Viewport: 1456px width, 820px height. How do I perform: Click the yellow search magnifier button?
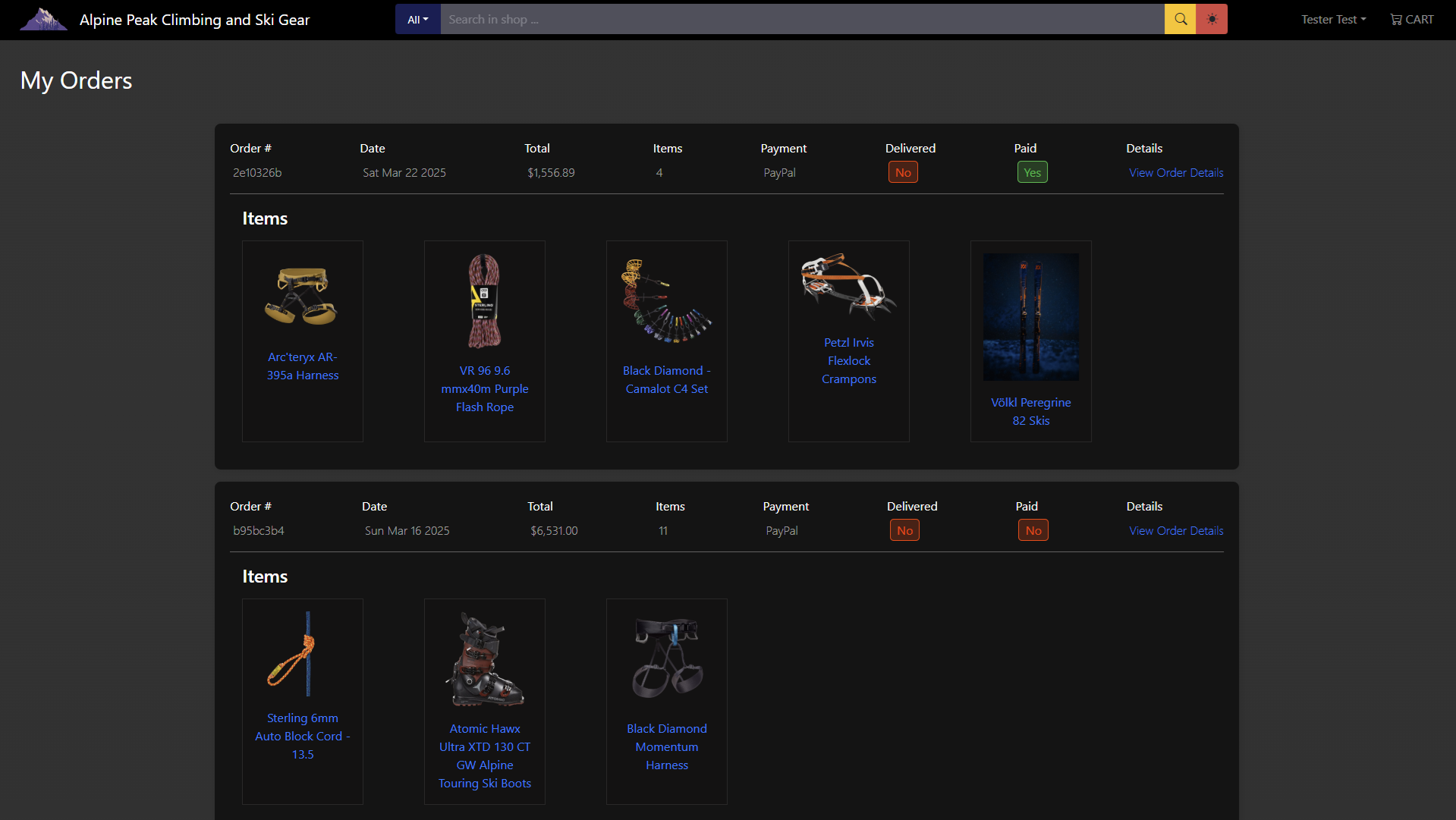[x=1180, y=20]
